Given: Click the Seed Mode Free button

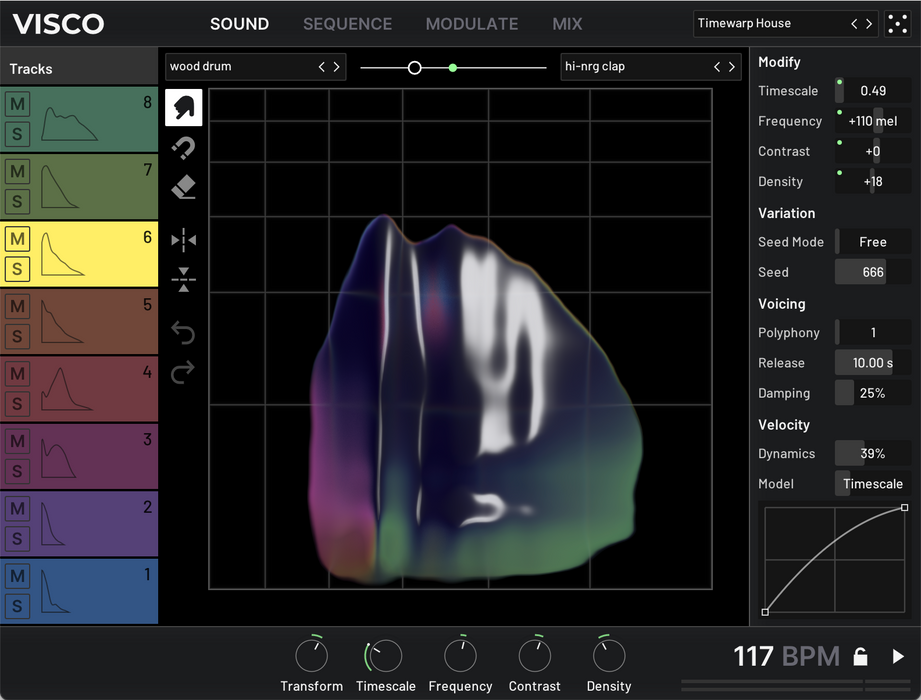Looking at the screenshot, I should point(872,242).
